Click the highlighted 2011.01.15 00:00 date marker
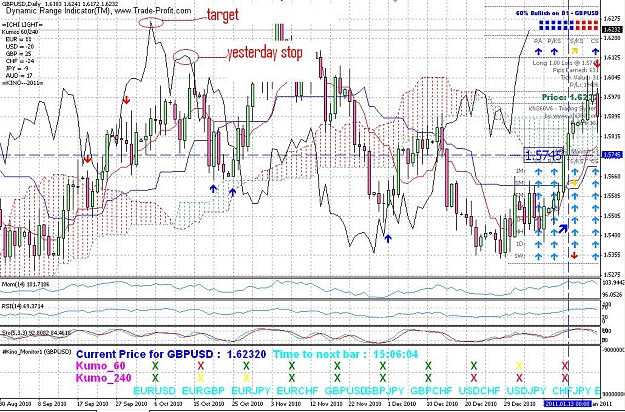Viewport: 625px width, 412px height. pyautogui.click(x=569, y=404)
